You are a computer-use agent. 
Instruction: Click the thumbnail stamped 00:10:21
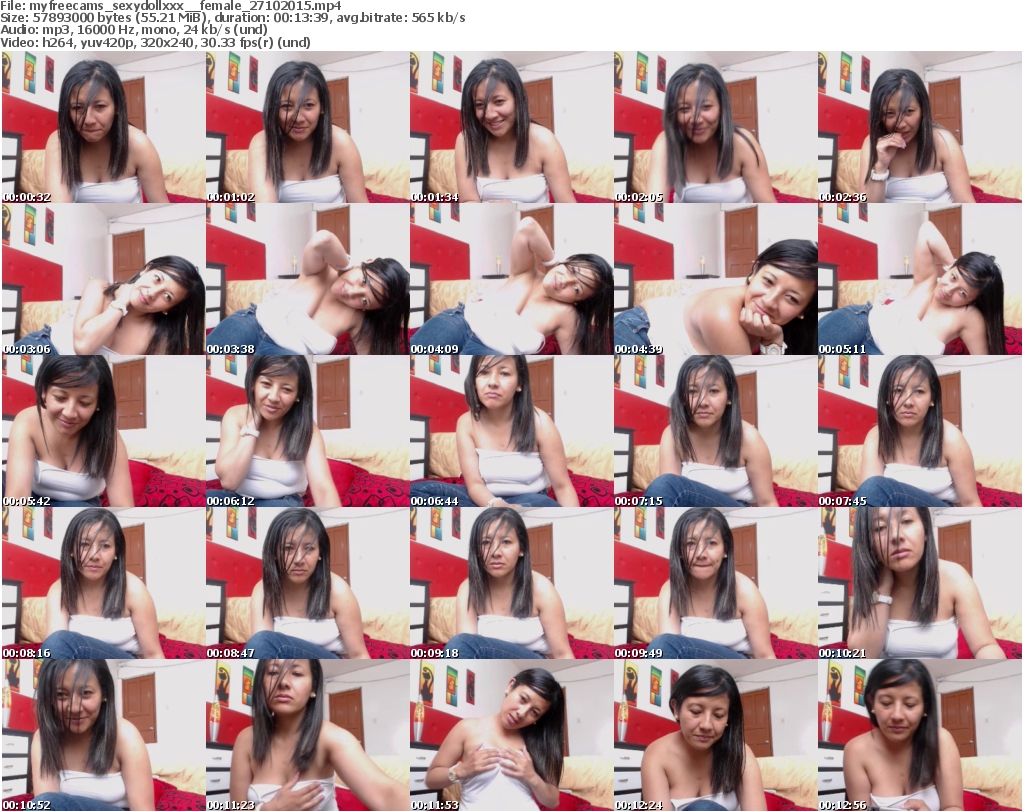(x=920, y=583)
